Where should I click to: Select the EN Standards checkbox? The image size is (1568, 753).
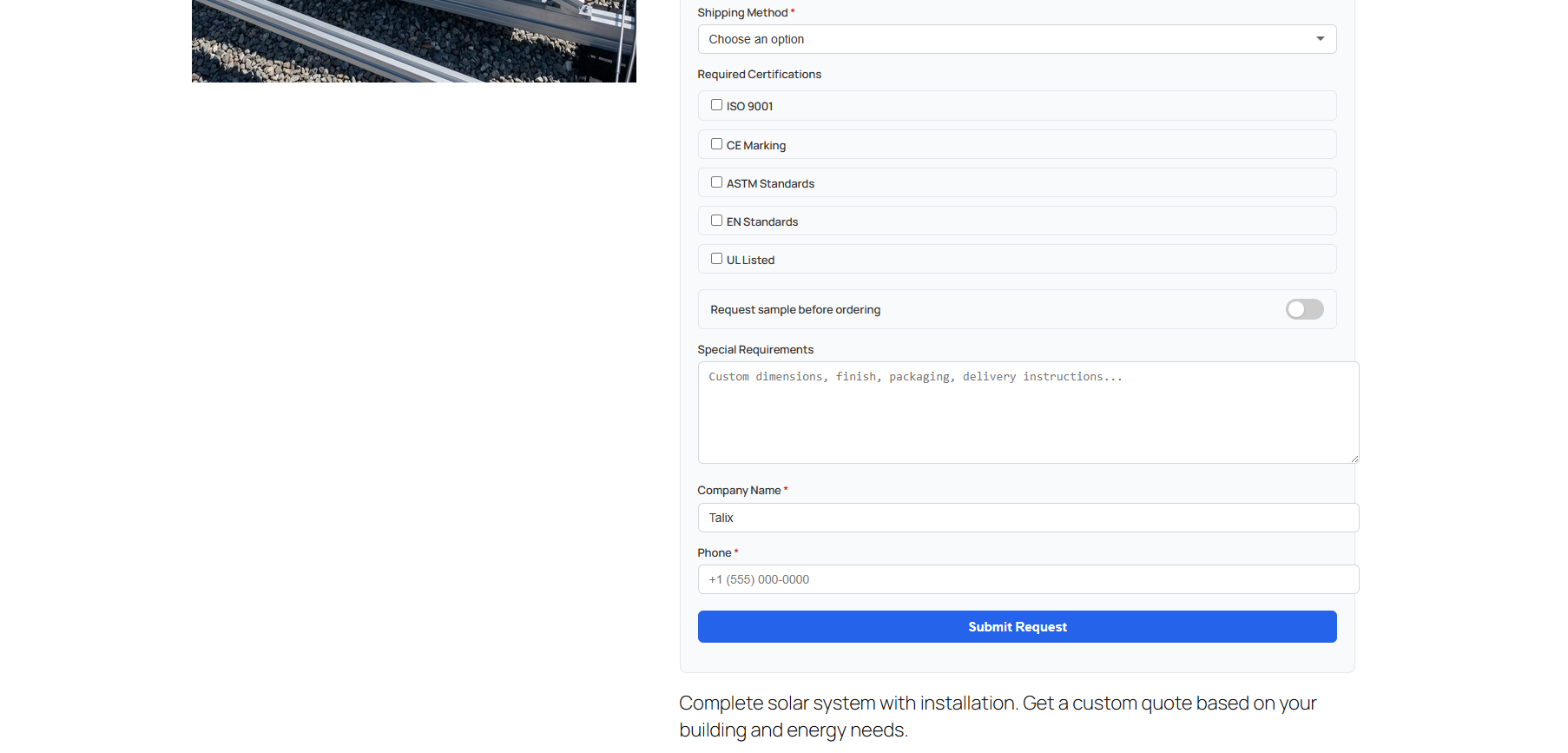coord(716,221)
